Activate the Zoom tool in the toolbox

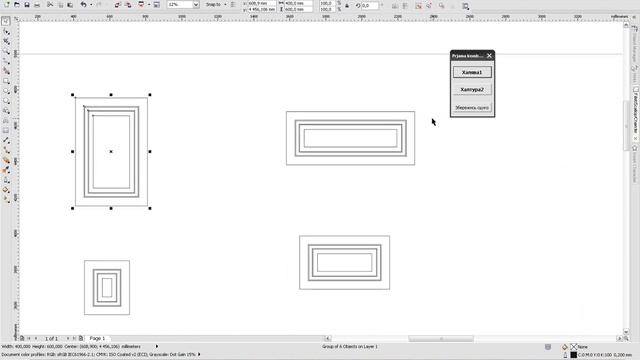click(x=6, y=51)
